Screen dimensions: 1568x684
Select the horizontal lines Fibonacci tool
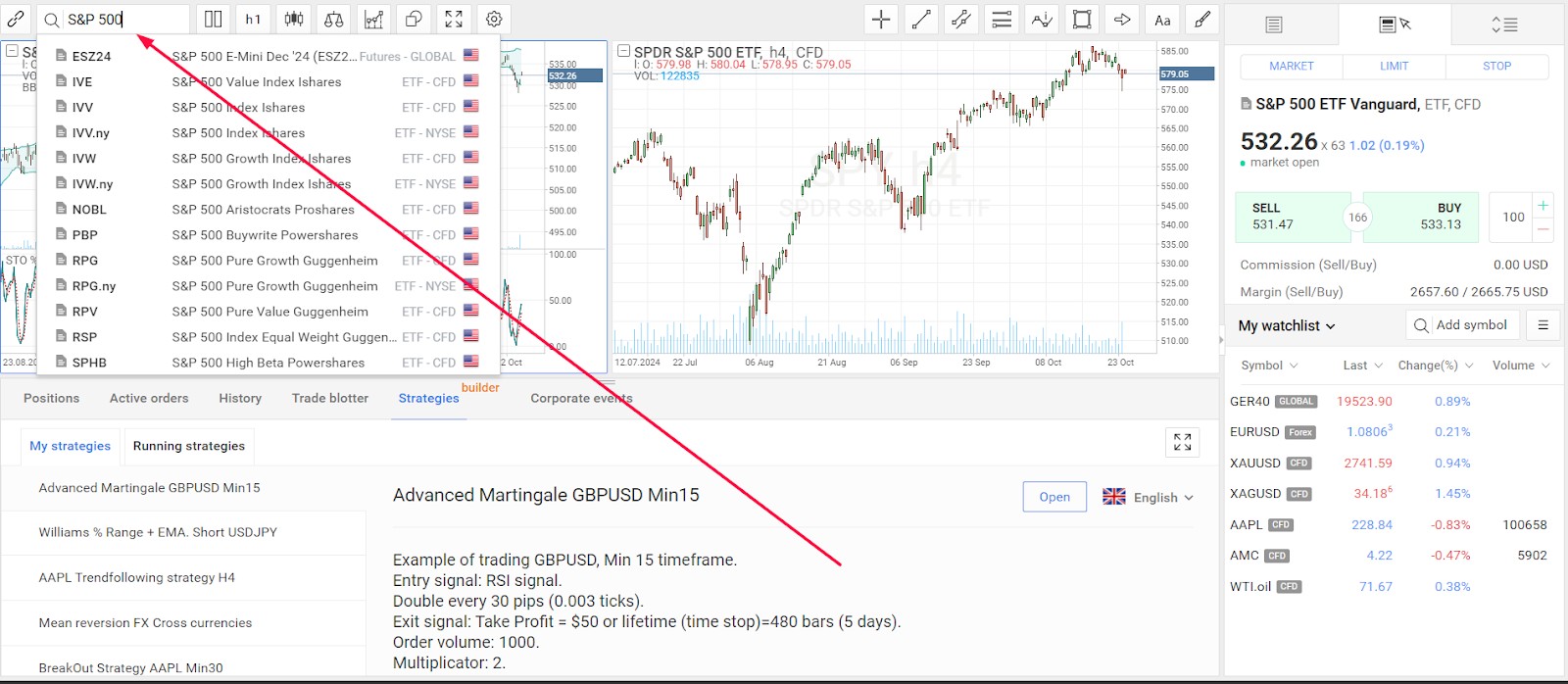click(x=1002, y=19)
